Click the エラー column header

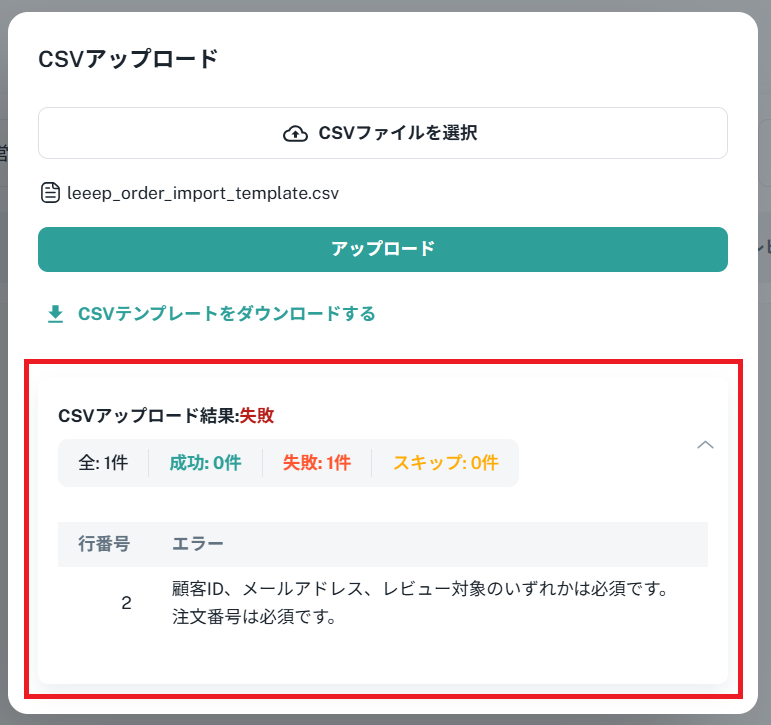click(x=198, y=544)
